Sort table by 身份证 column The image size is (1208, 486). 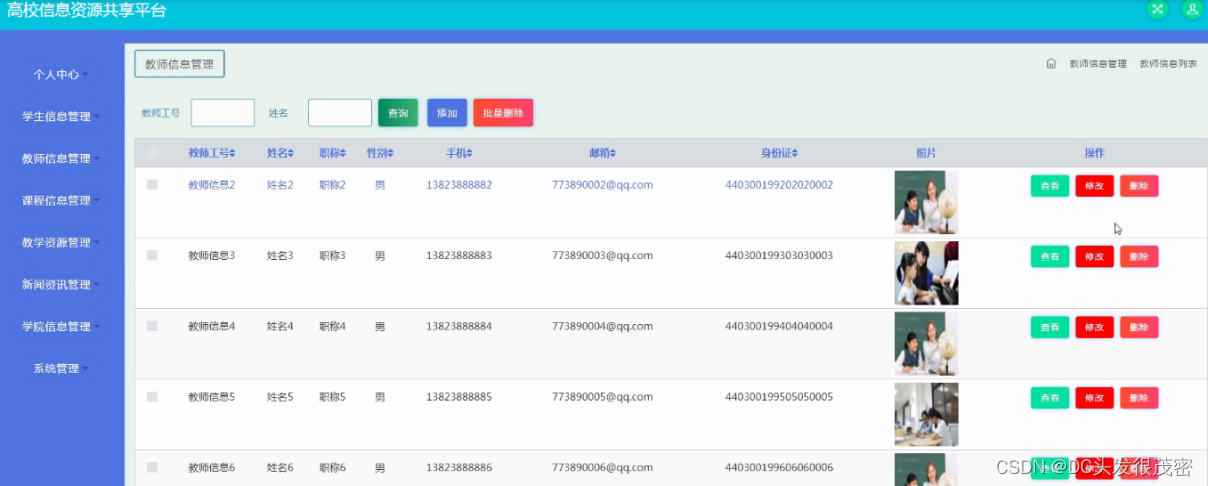pos(779,153)
